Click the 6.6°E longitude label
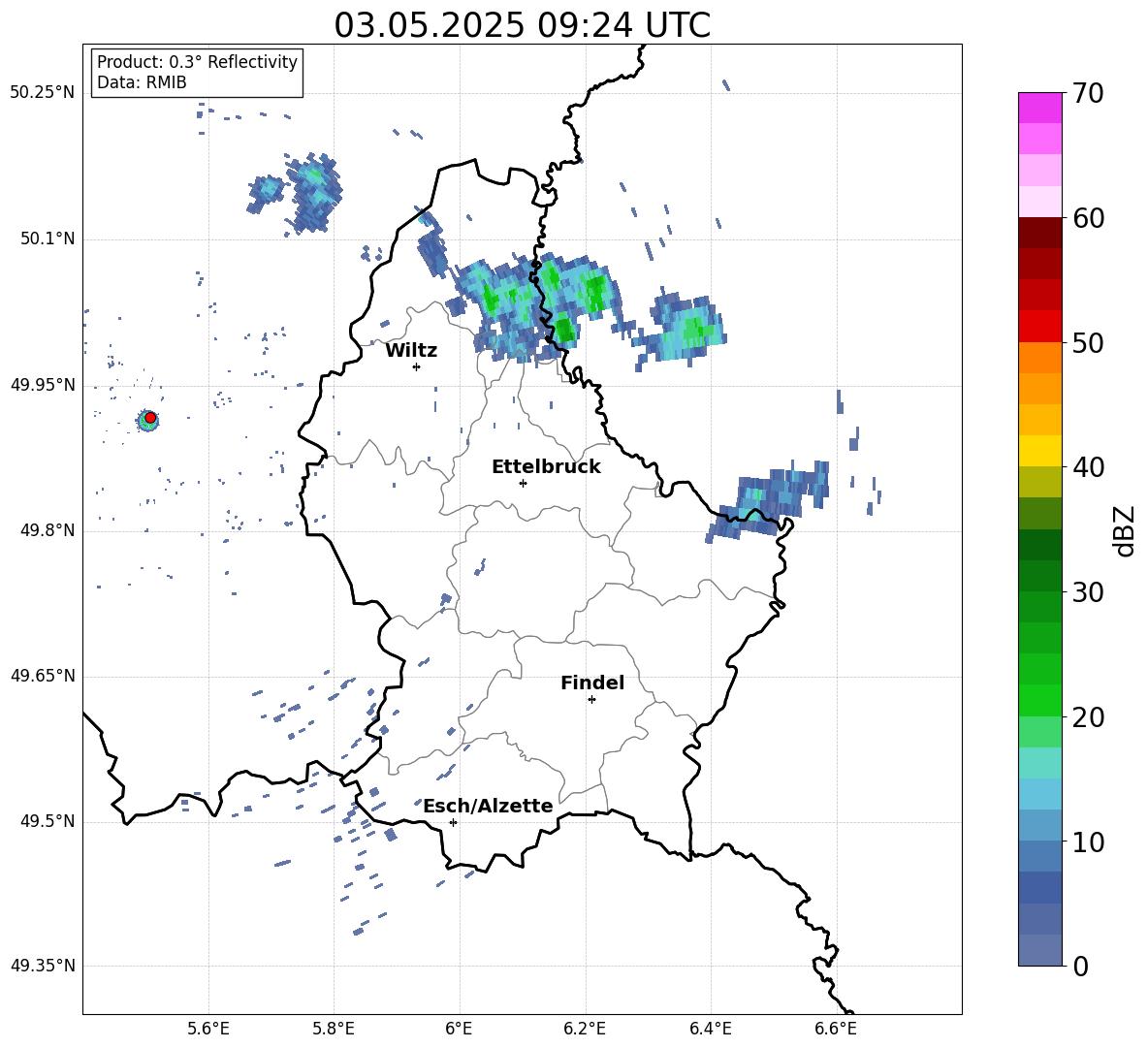 point(836,1029)
